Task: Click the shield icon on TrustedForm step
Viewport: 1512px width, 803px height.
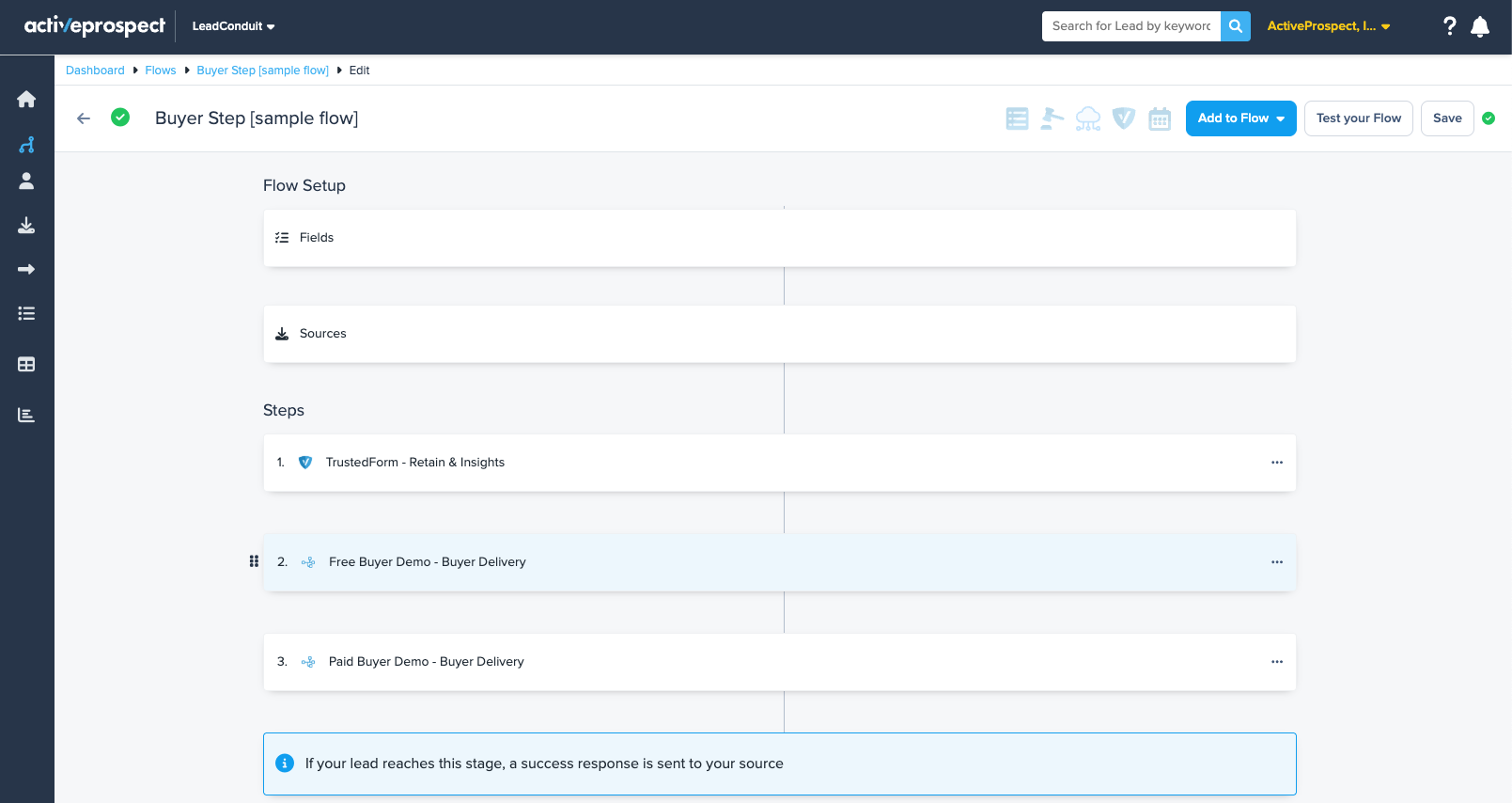Action: pyautogui.click(x=305, y=463)
